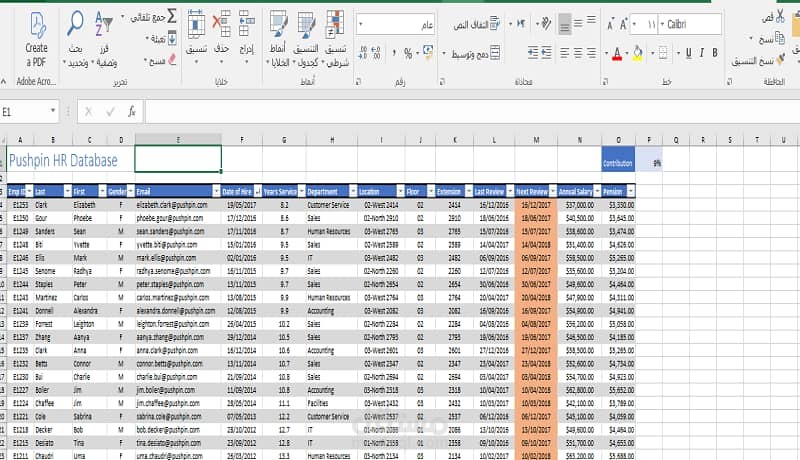The image size is (800, 460).
Task: Open the Cell Styles gallery
Action: tap(278, 38)
